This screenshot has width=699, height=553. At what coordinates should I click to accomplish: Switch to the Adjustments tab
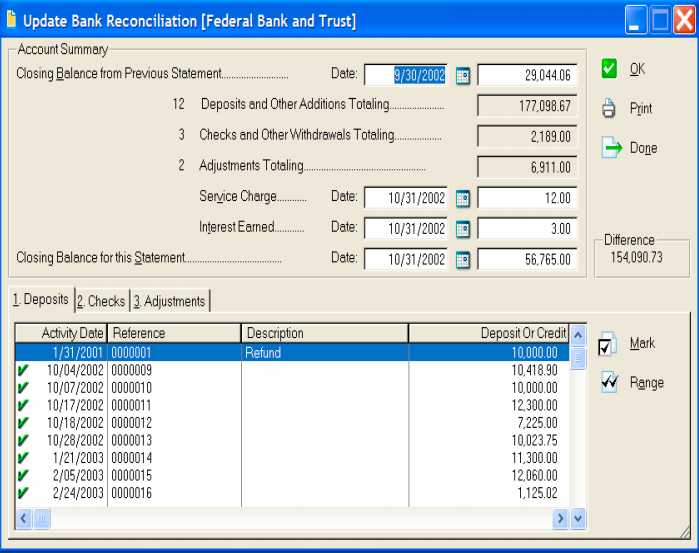coord(170,301)
